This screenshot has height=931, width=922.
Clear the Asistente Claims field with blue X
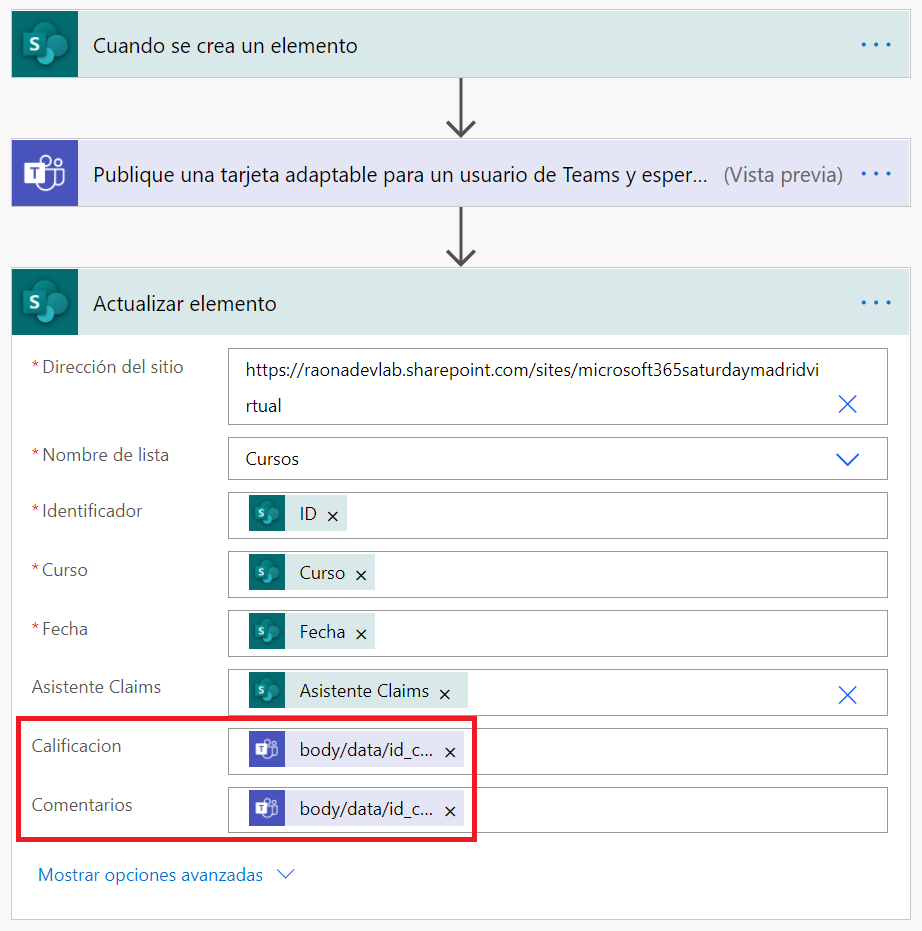click(847, 695)
